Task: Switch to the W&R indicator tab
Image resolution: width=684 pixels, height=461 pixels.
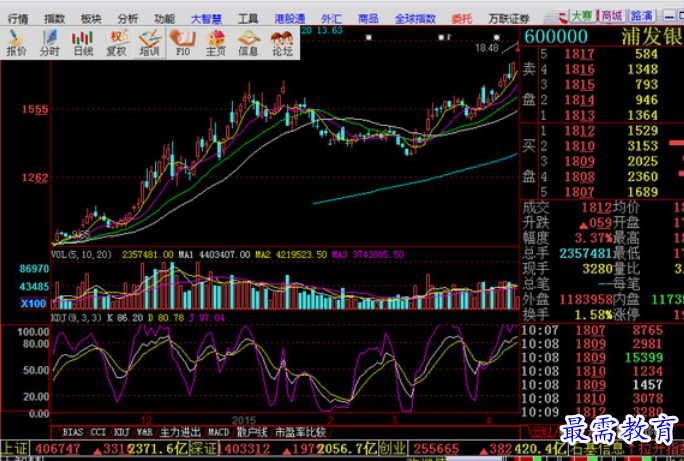Action: coord(144,432)
